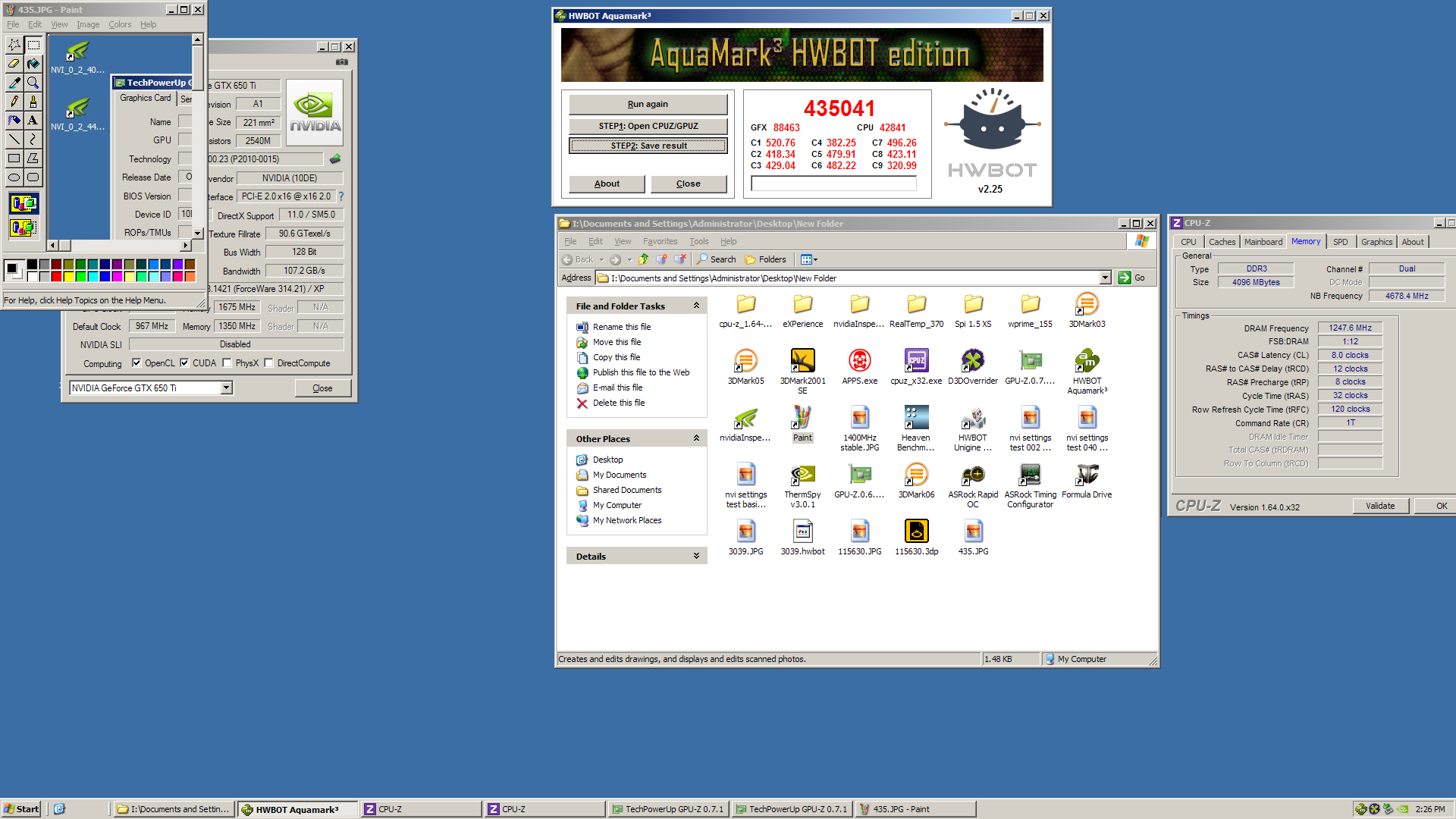Switch to the SPD tab in CPU-Z
The image size is (1456, 819).
1341,242
